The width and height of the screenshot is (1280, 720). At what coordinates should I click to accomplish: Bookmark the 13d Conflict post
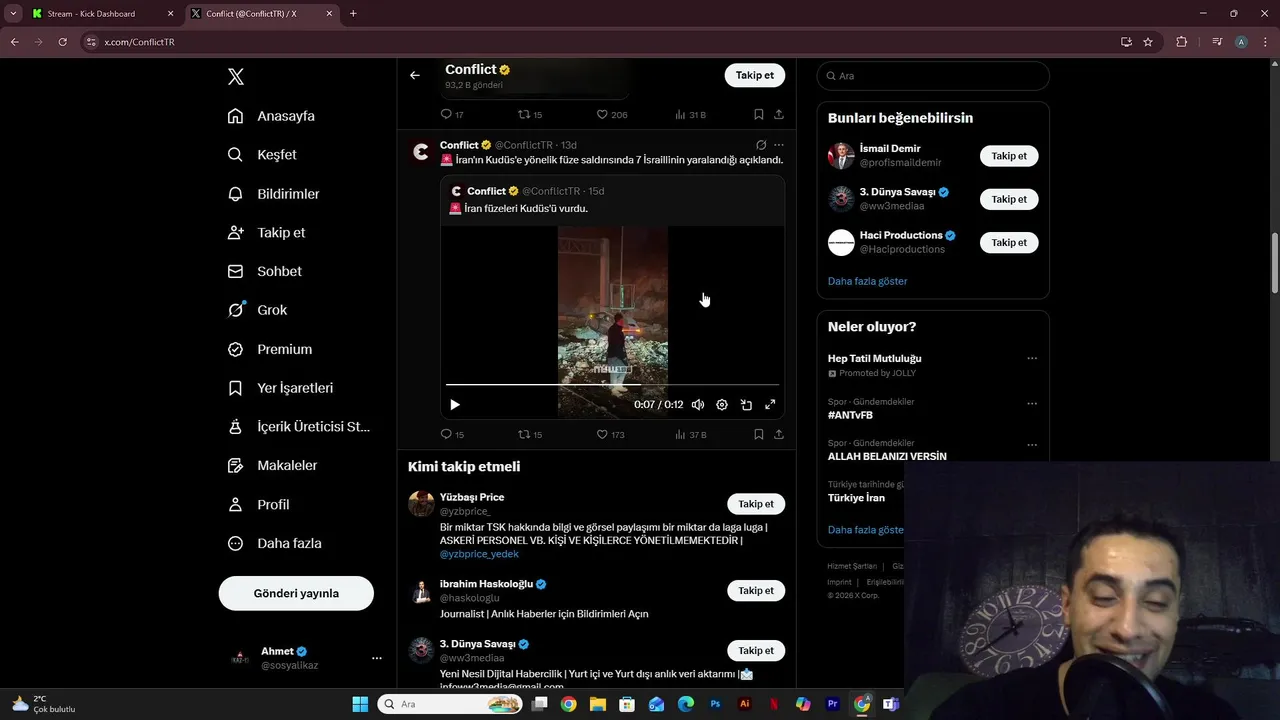coord(759,435)
